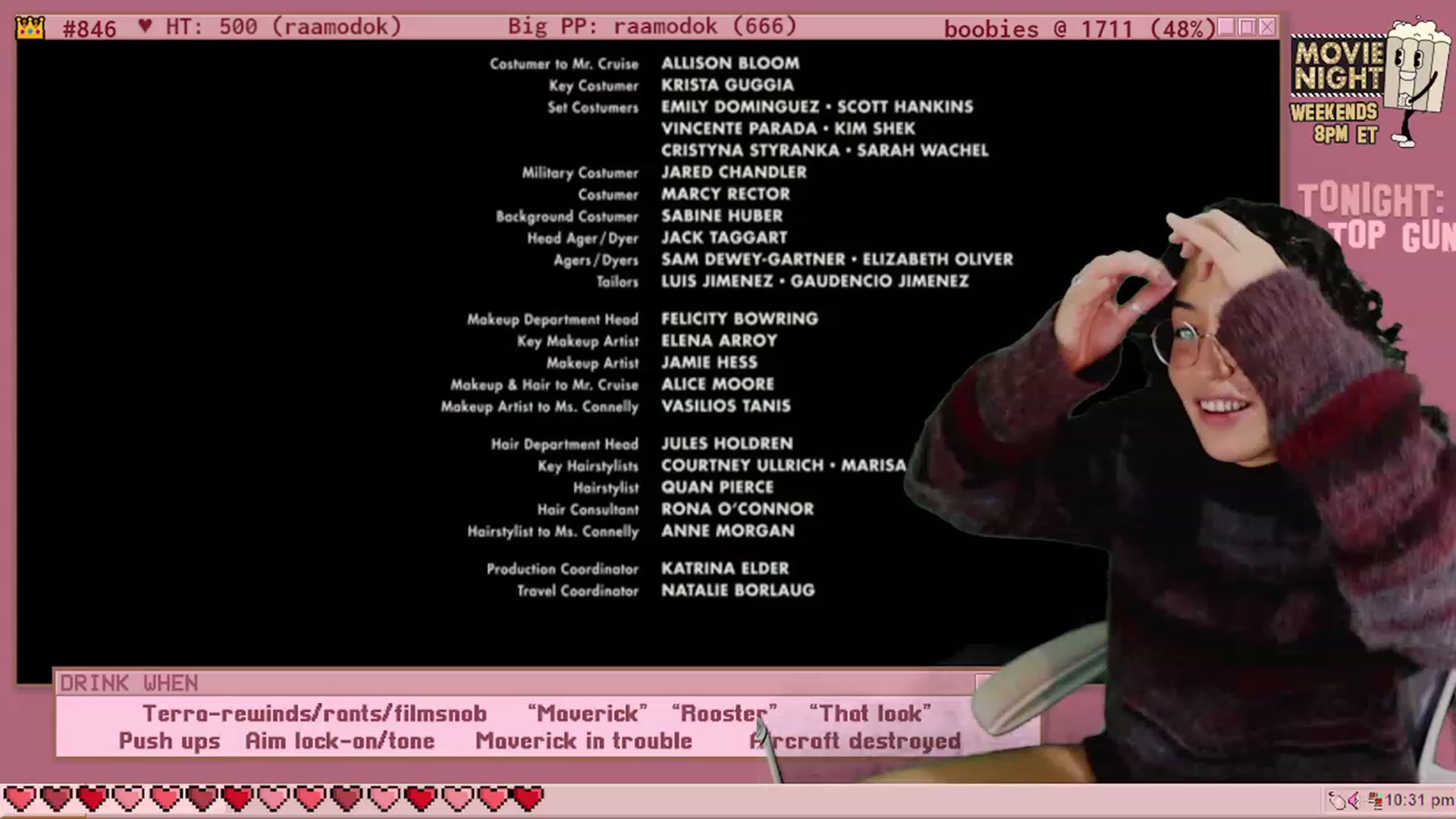Select credit name 'KATRINA ELDER'
Image resolution: width=1456 pixels, height=819 pixels.
pos(724,569)
